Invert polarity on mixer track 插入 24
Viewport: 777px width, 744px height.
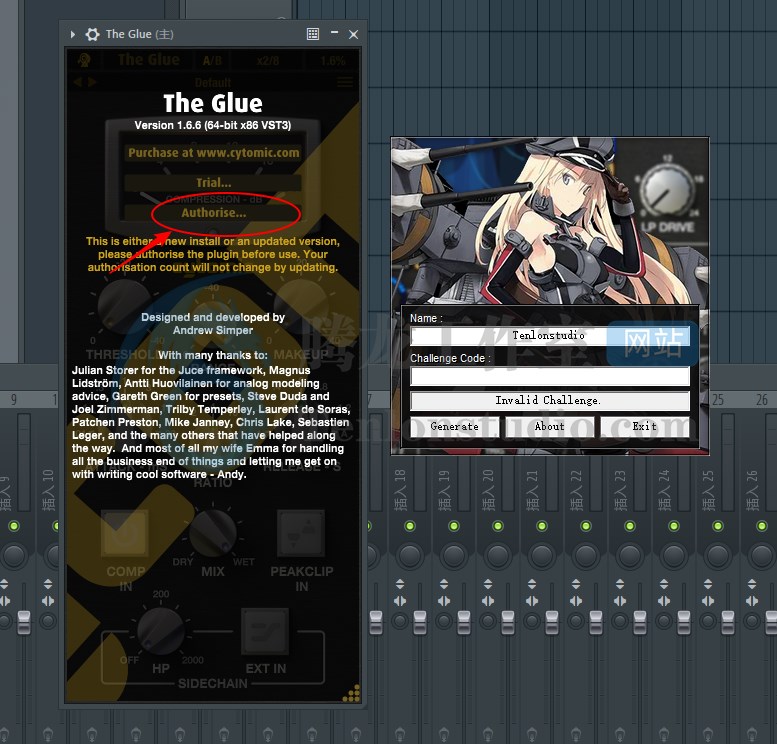(664, 584)
